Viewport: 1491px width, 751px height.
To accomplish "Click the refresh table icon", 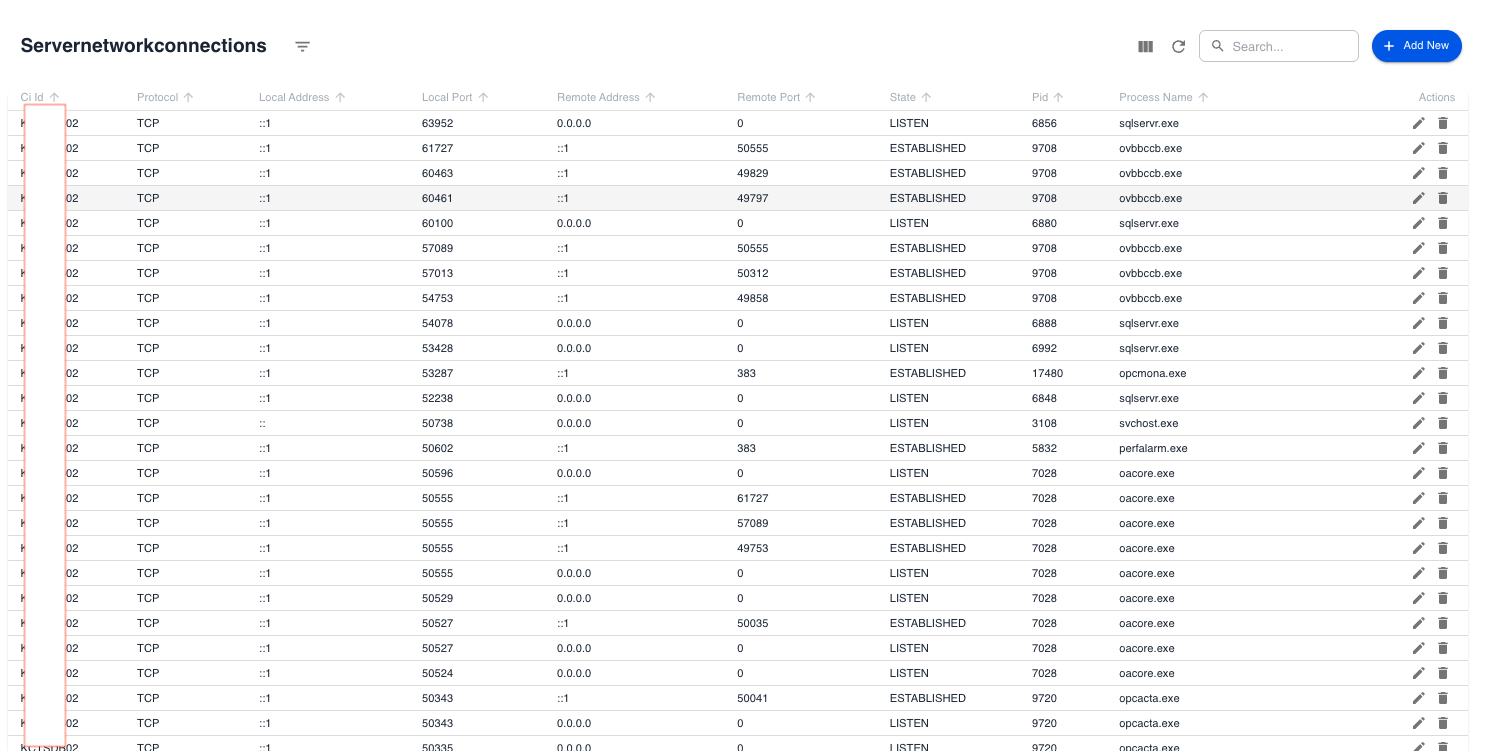I will [x=1178, y=46].
